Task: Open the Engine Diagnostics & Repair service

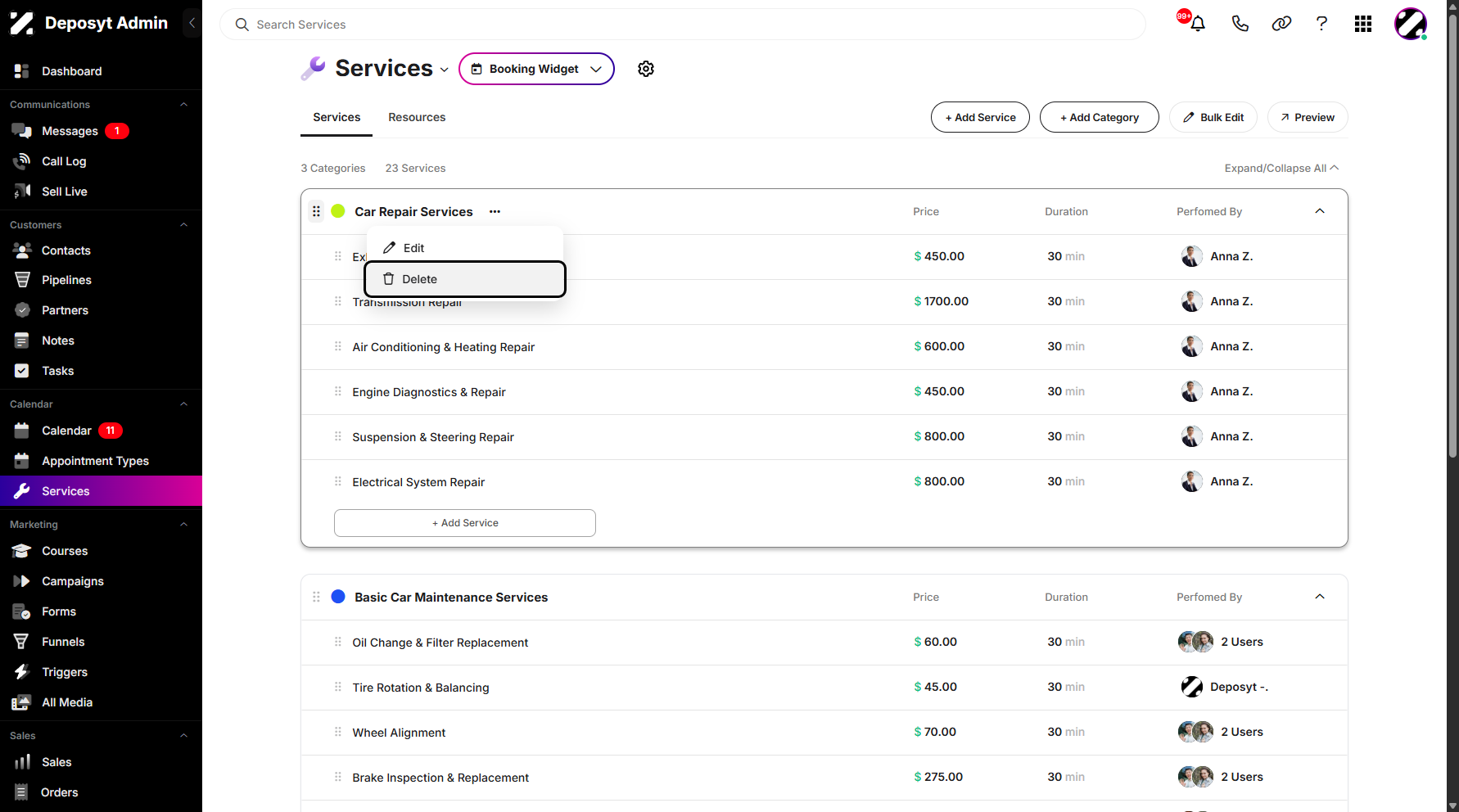Action: coord(429,392)
